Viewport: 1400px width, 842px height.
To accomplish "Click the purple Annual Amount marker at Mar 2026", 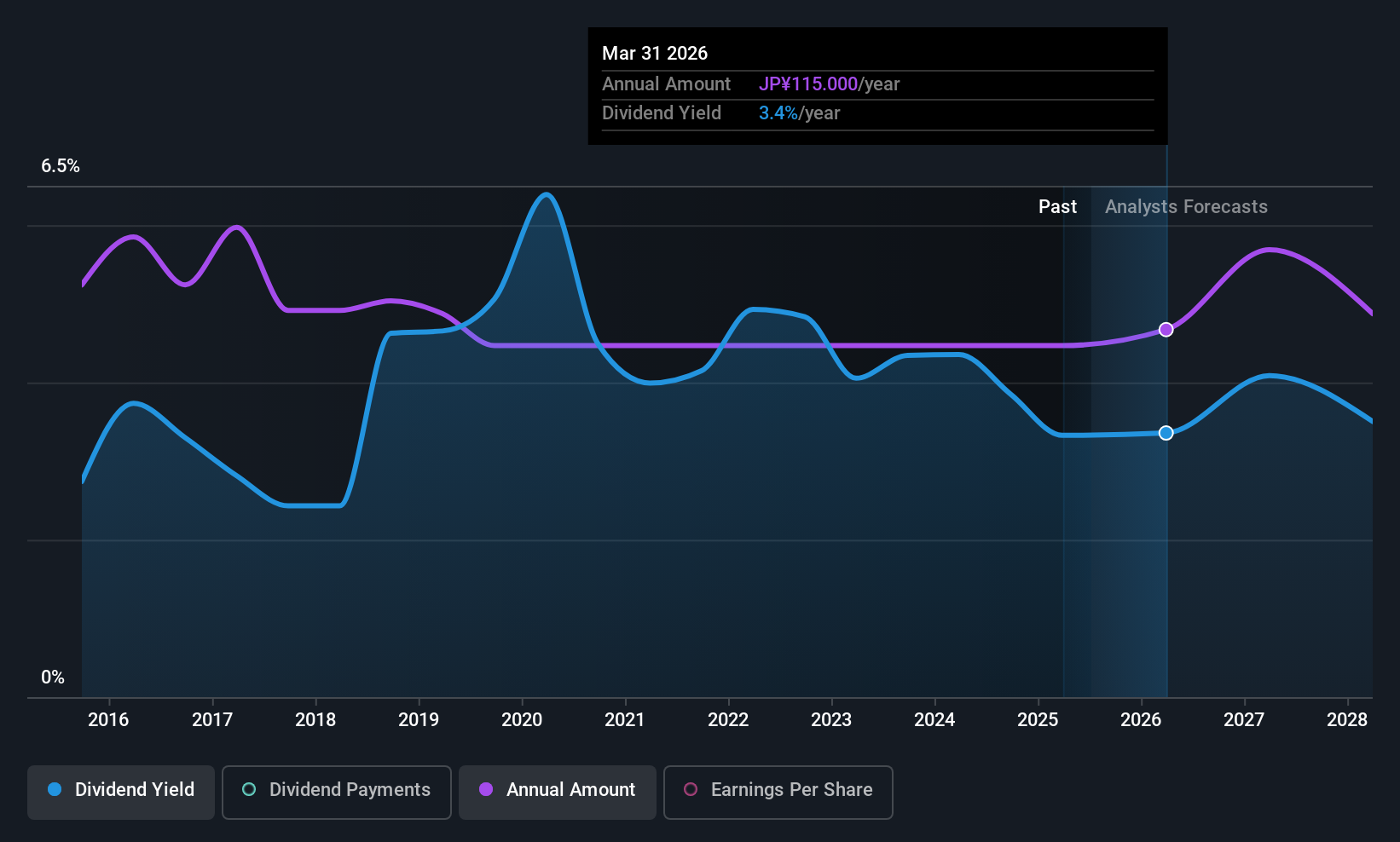I will click(1166, 330).
